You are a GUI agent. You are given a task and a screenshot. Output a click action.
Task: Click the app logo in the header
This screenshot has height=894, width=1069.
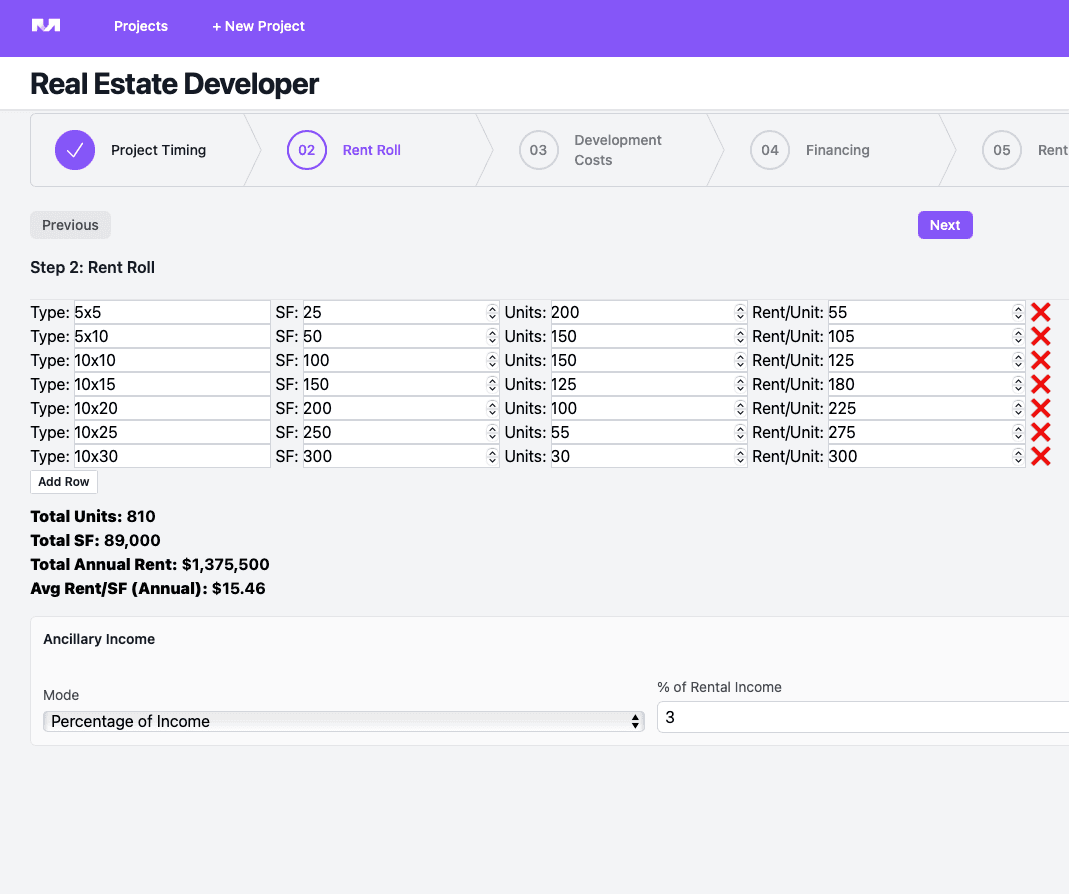coord(46,26)
